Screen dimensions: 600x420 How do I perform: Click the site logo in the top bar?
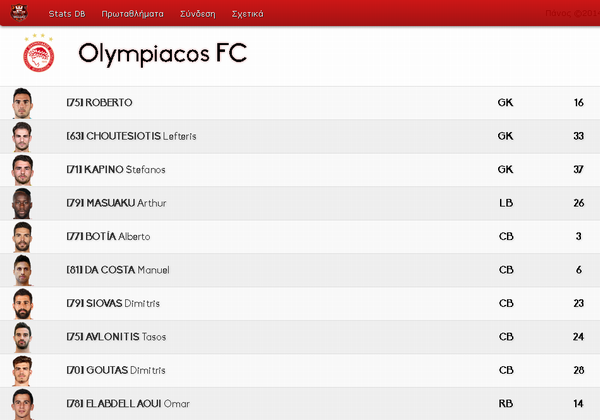(19, 13)
